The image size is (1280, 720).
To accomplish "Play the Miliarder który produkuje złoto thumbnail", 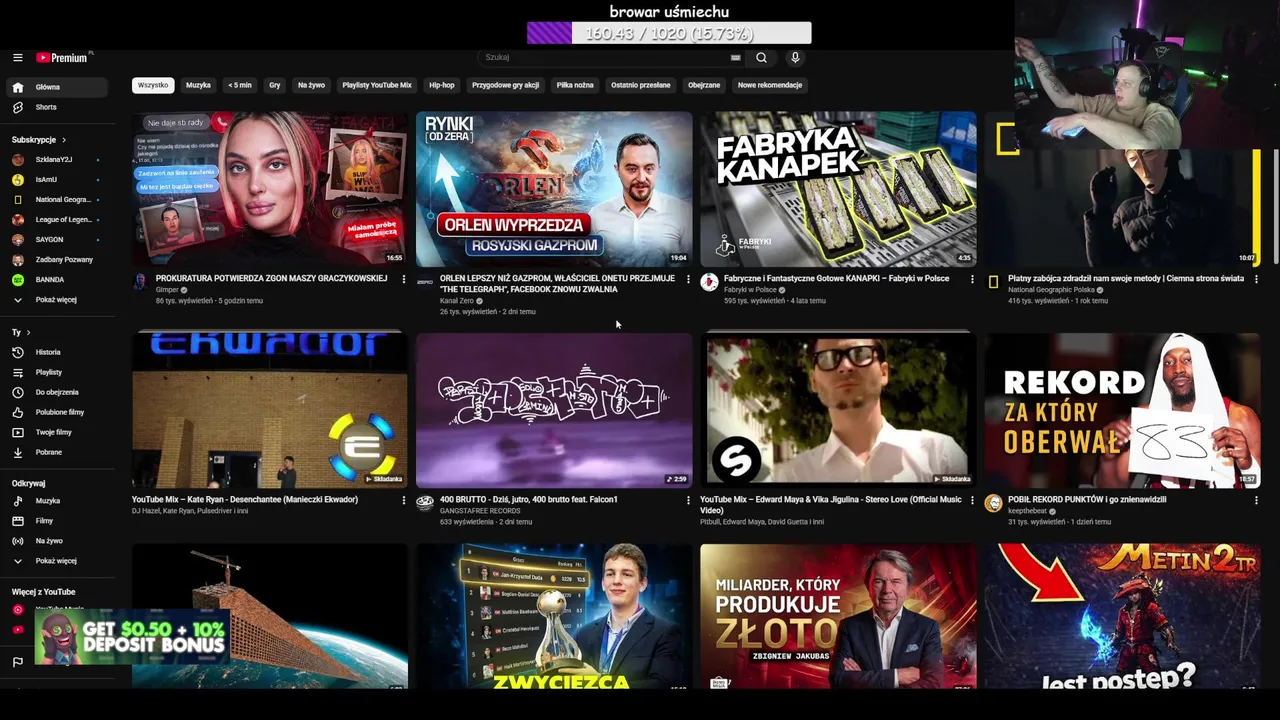I will [838, 616].
